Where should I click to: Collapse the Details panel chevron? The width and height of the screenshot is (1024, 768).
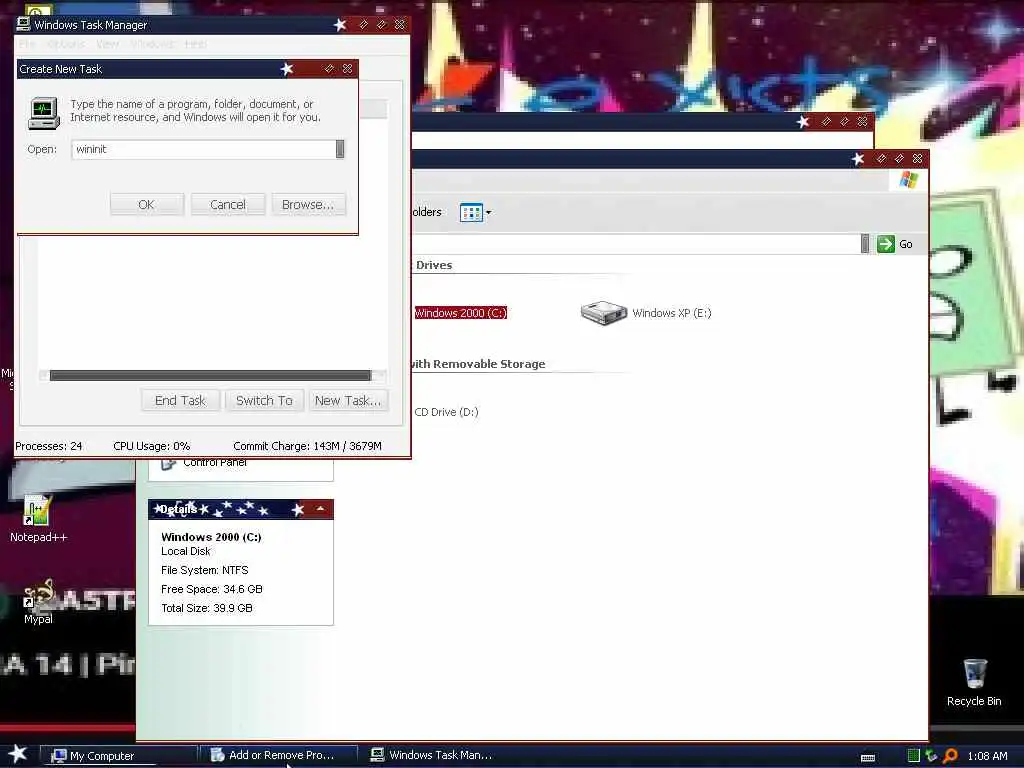click(x=320, y=509)
